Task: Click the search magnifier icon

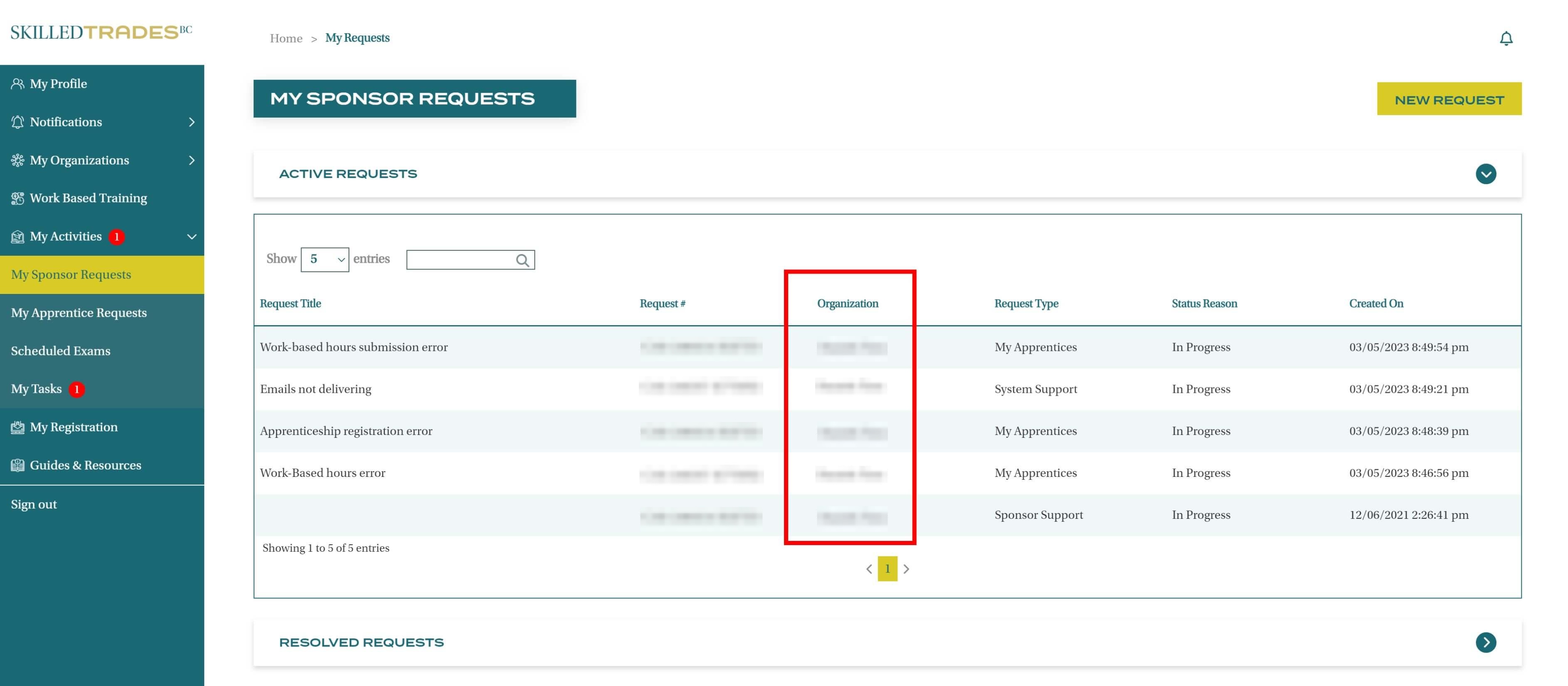Action: click(522, 260)
